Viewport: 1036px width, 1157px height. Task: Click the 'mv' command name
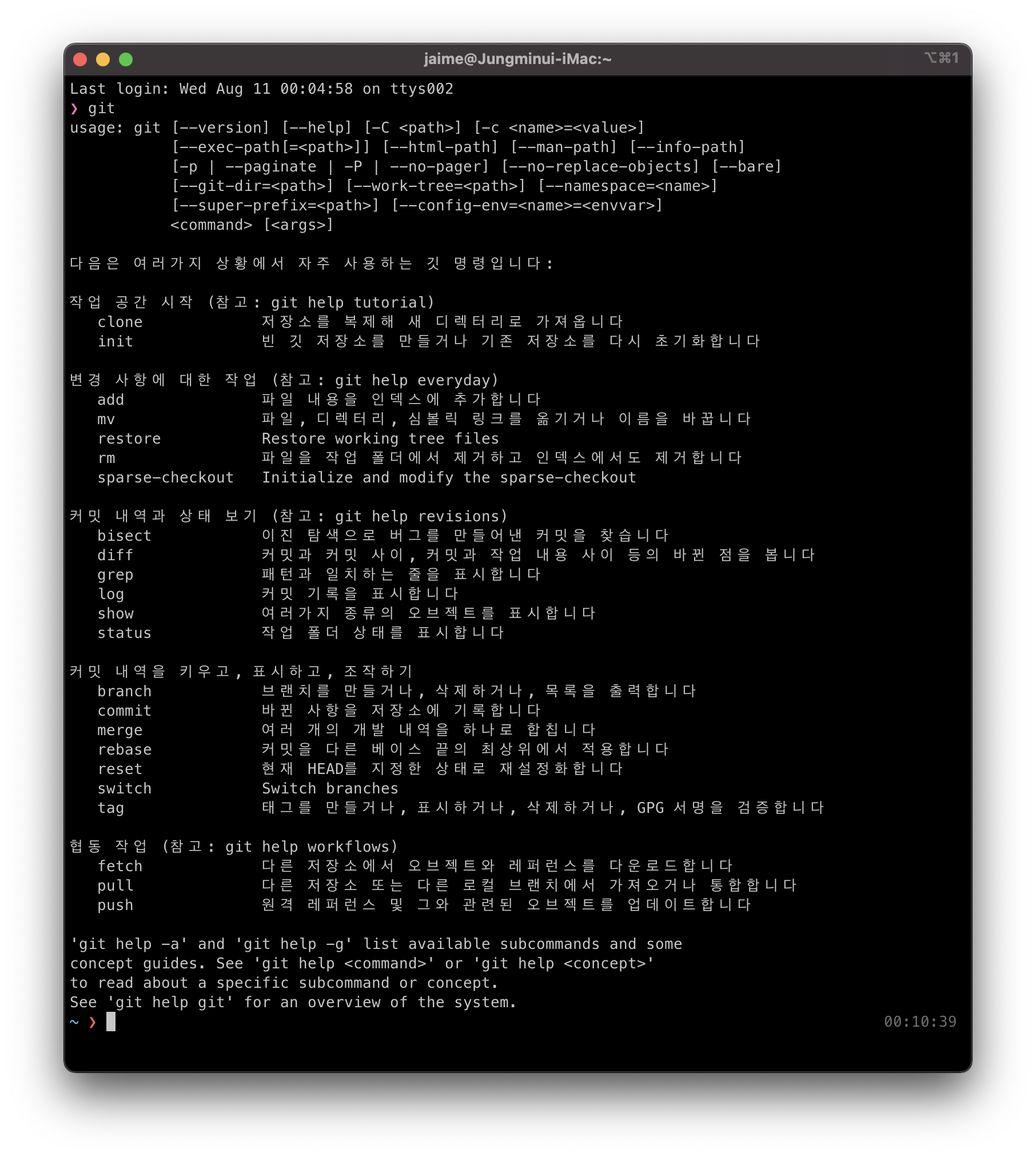[x=106, y=420]
